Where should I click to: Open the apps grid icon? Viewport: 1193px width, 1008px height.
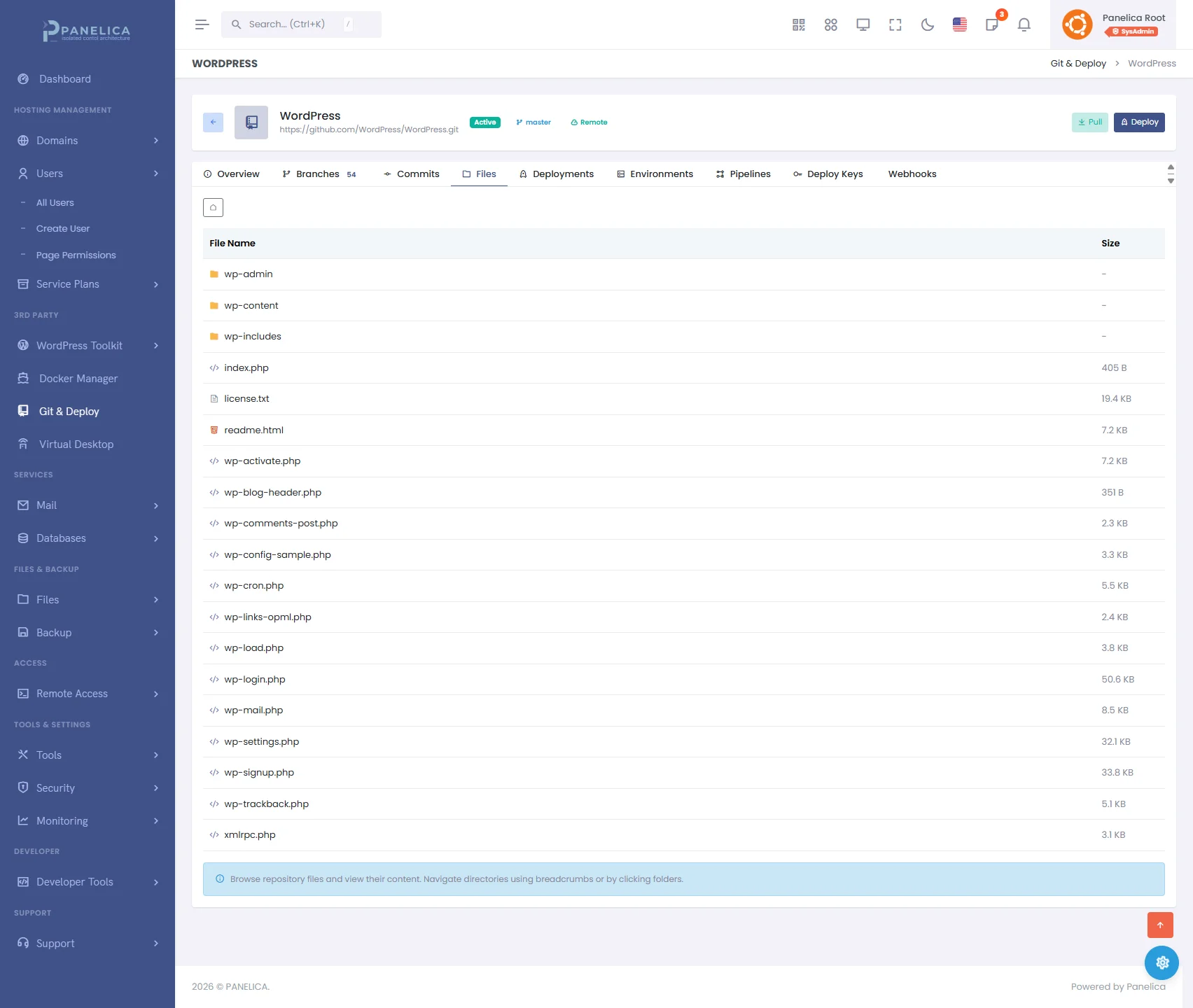click(x=830, y=24)
